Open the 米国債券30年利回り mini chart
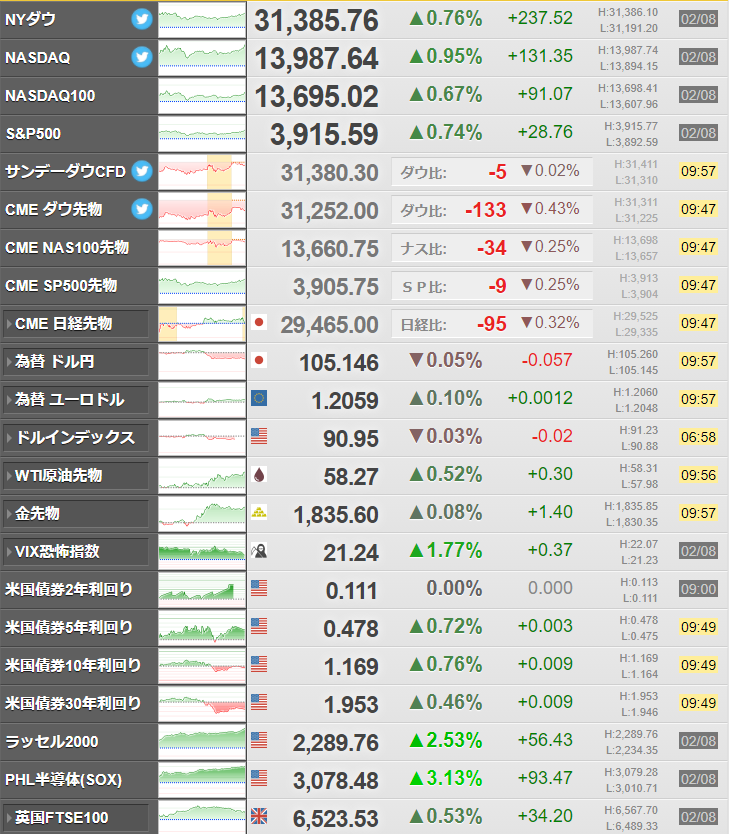 [x=202, y=704]
